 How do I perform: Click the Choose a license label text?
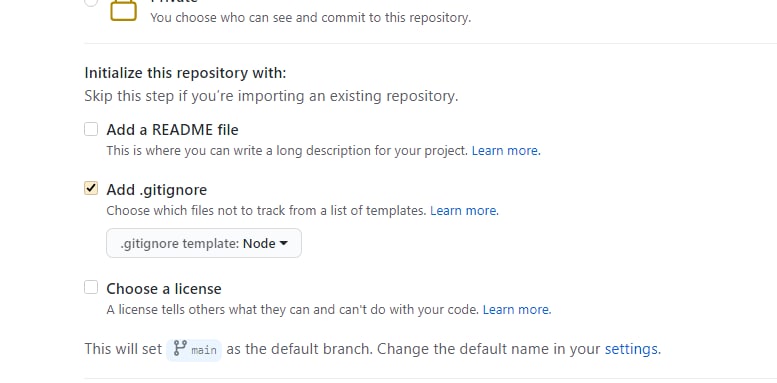164,288
